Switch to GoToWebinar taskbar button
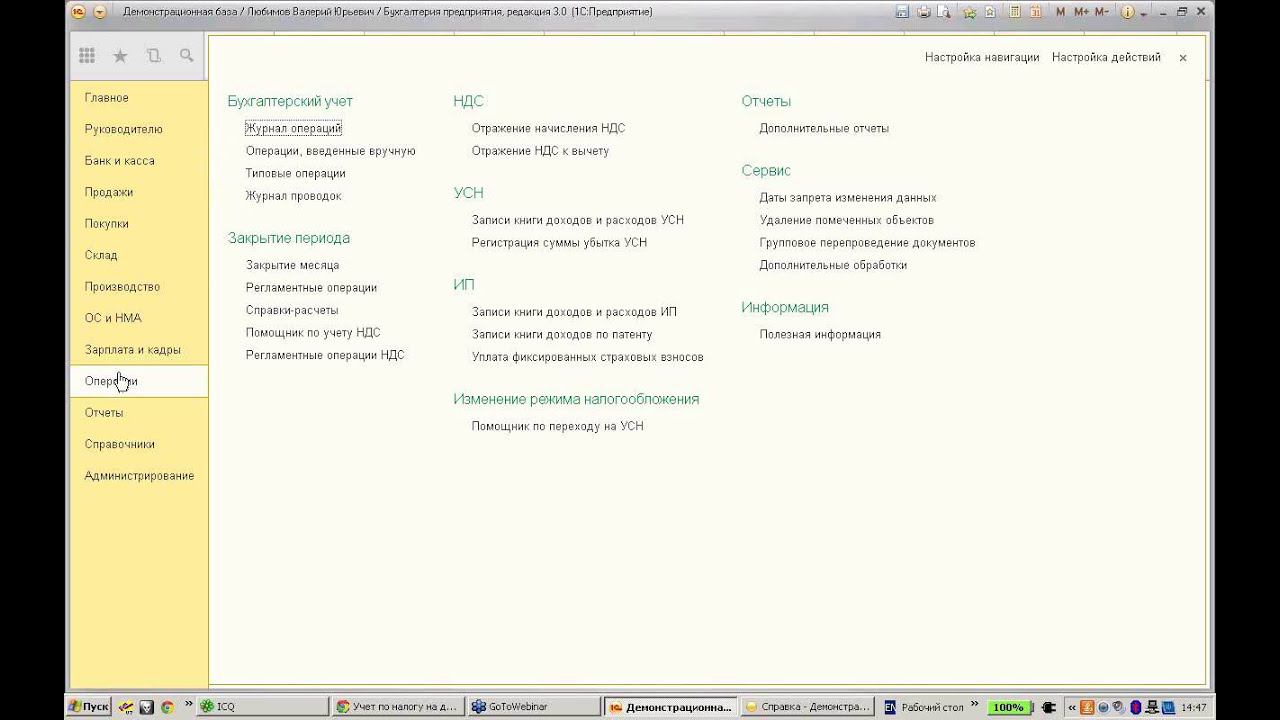The image size is (1280, 720). [x=532, y=706]
